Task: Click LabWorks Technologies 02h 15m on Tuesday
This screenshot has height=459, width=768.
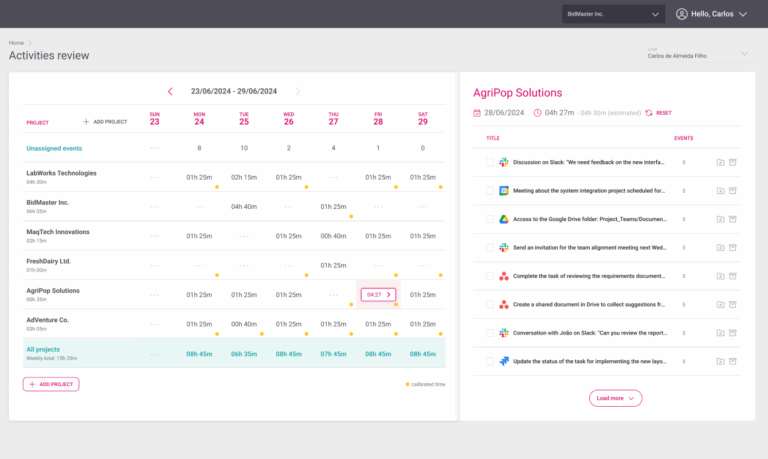Action: (244, 177)
